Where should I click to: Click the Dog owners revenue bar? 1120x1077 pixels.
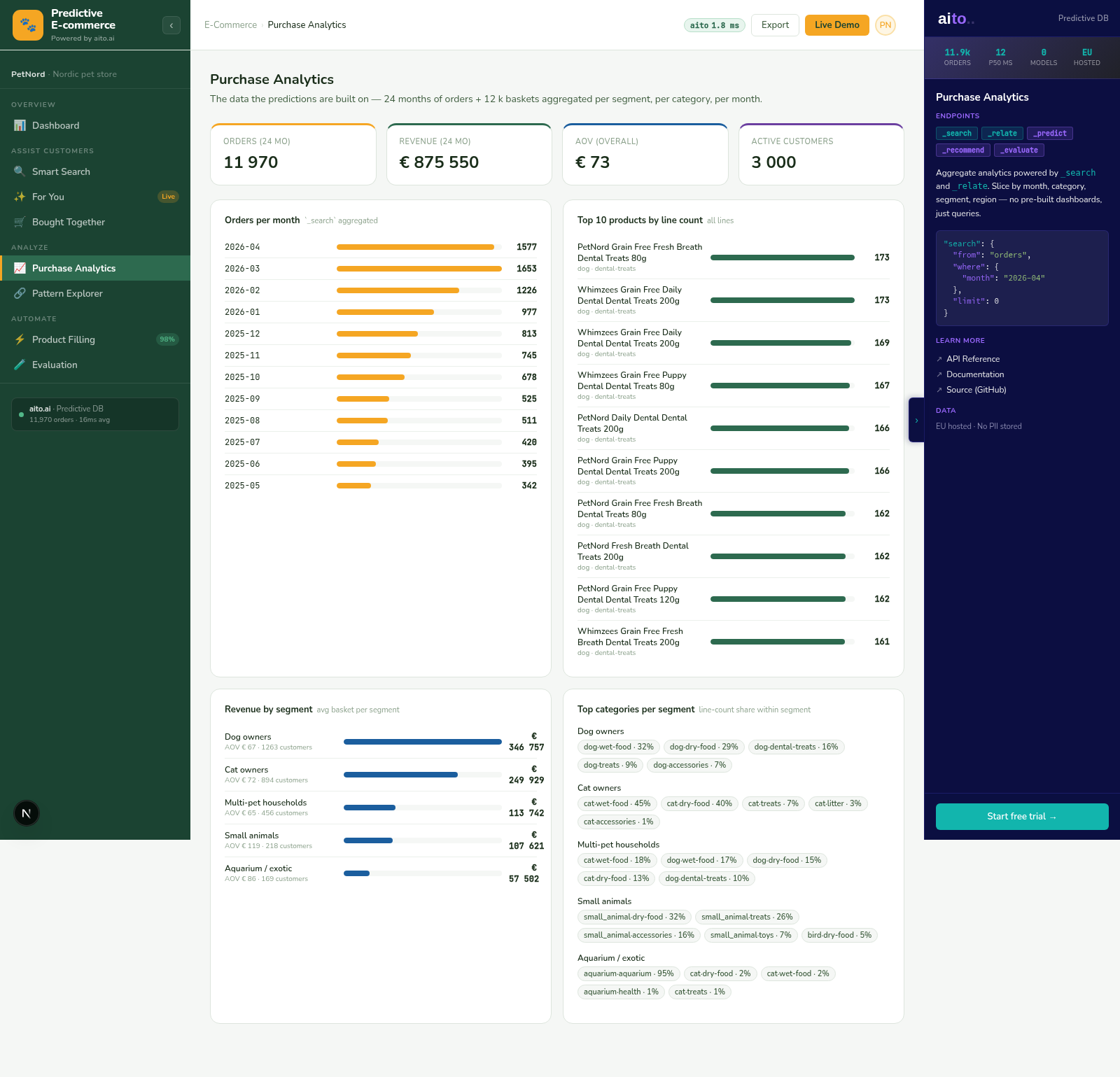click(423, 742)
